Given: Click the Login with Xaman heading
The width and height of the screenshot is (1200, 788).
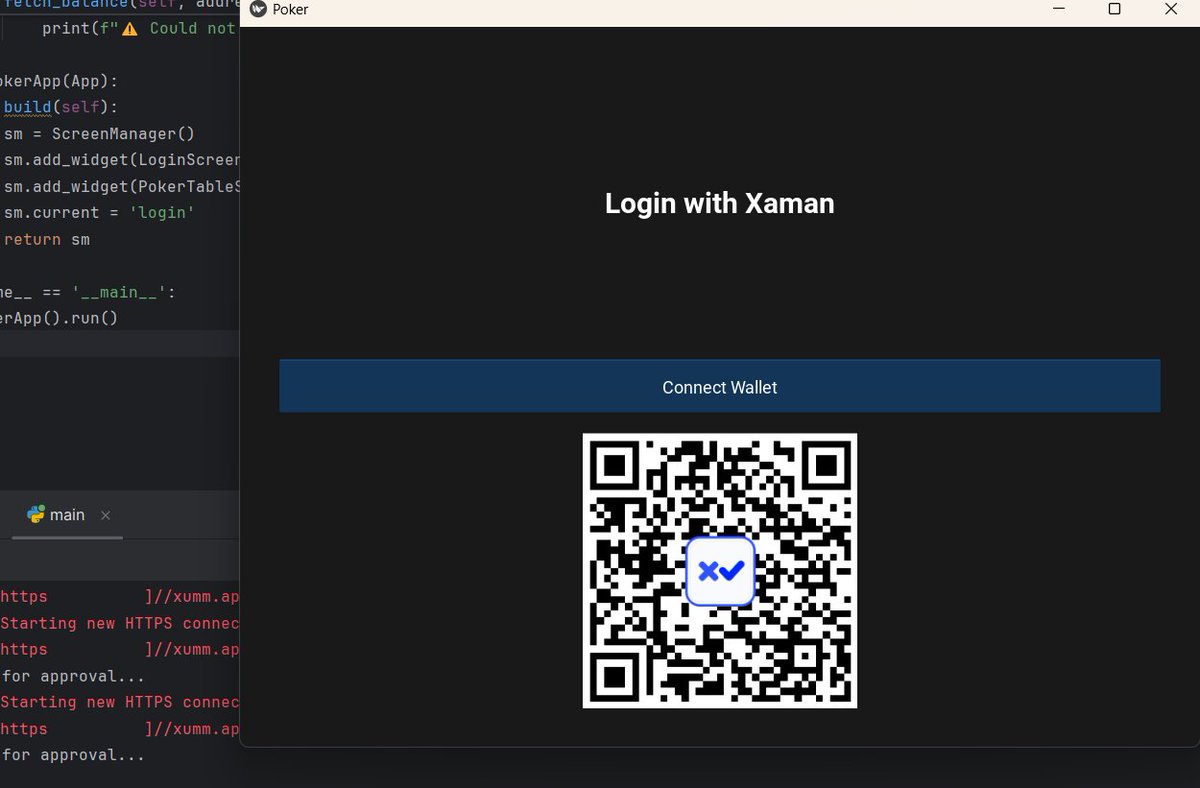Looking at the screenshot, I should (719, 204).
